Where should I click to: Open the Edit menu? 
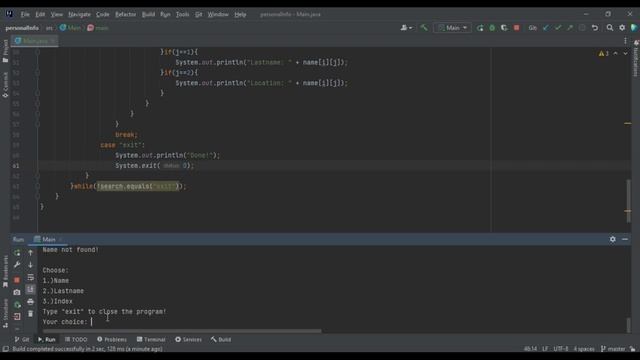40,14
